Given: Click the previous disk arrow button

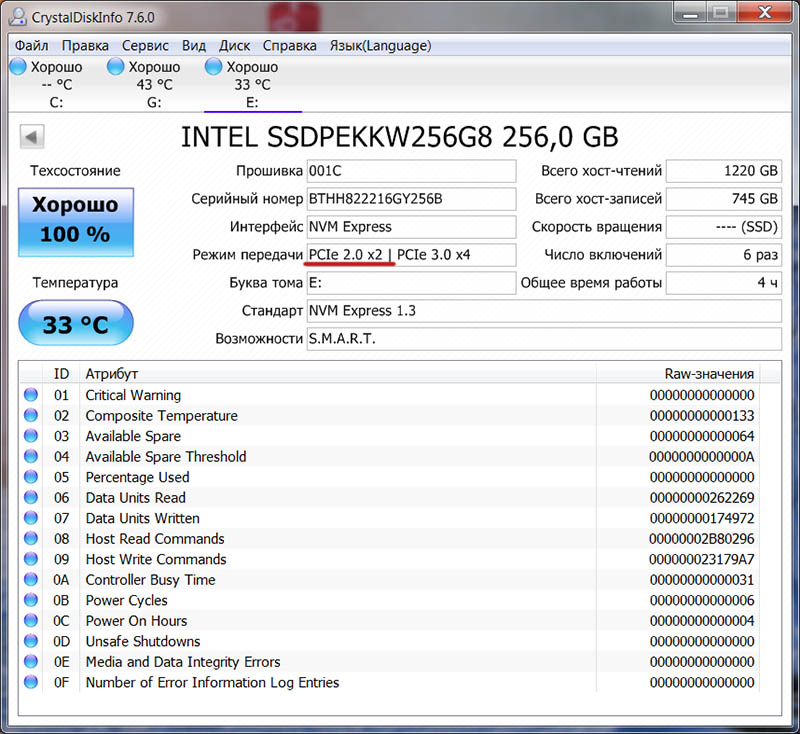Looking at the screenshot, I should click(x=32, y=137).
